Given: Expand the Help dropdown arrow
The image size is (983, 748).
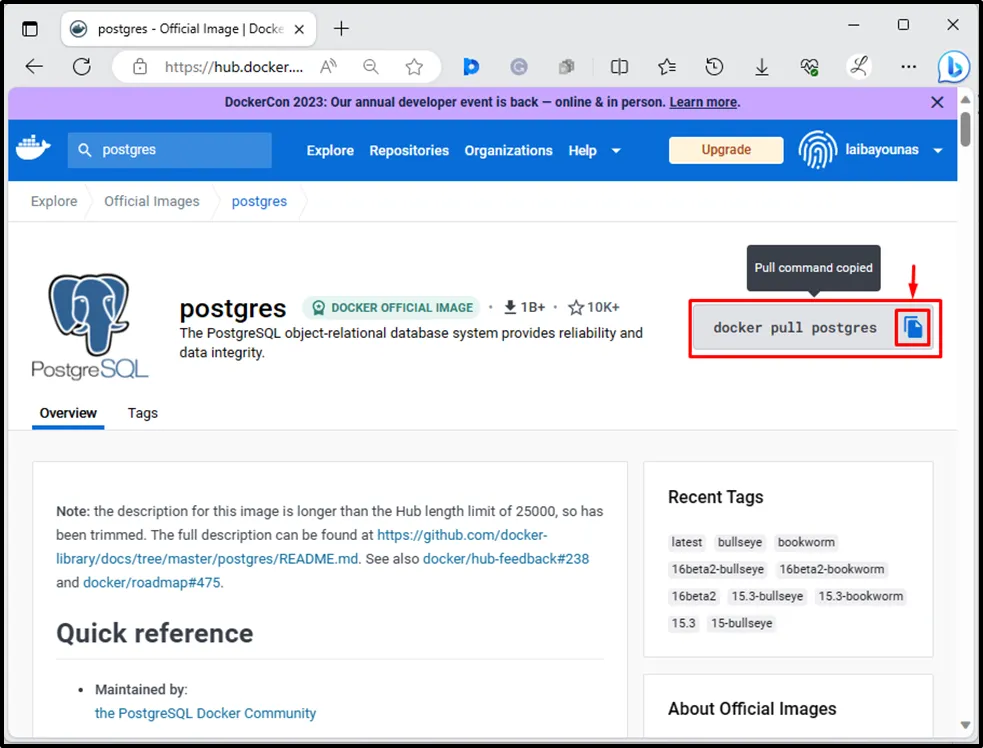Looking at the screenshot, I should pos(616,151).
